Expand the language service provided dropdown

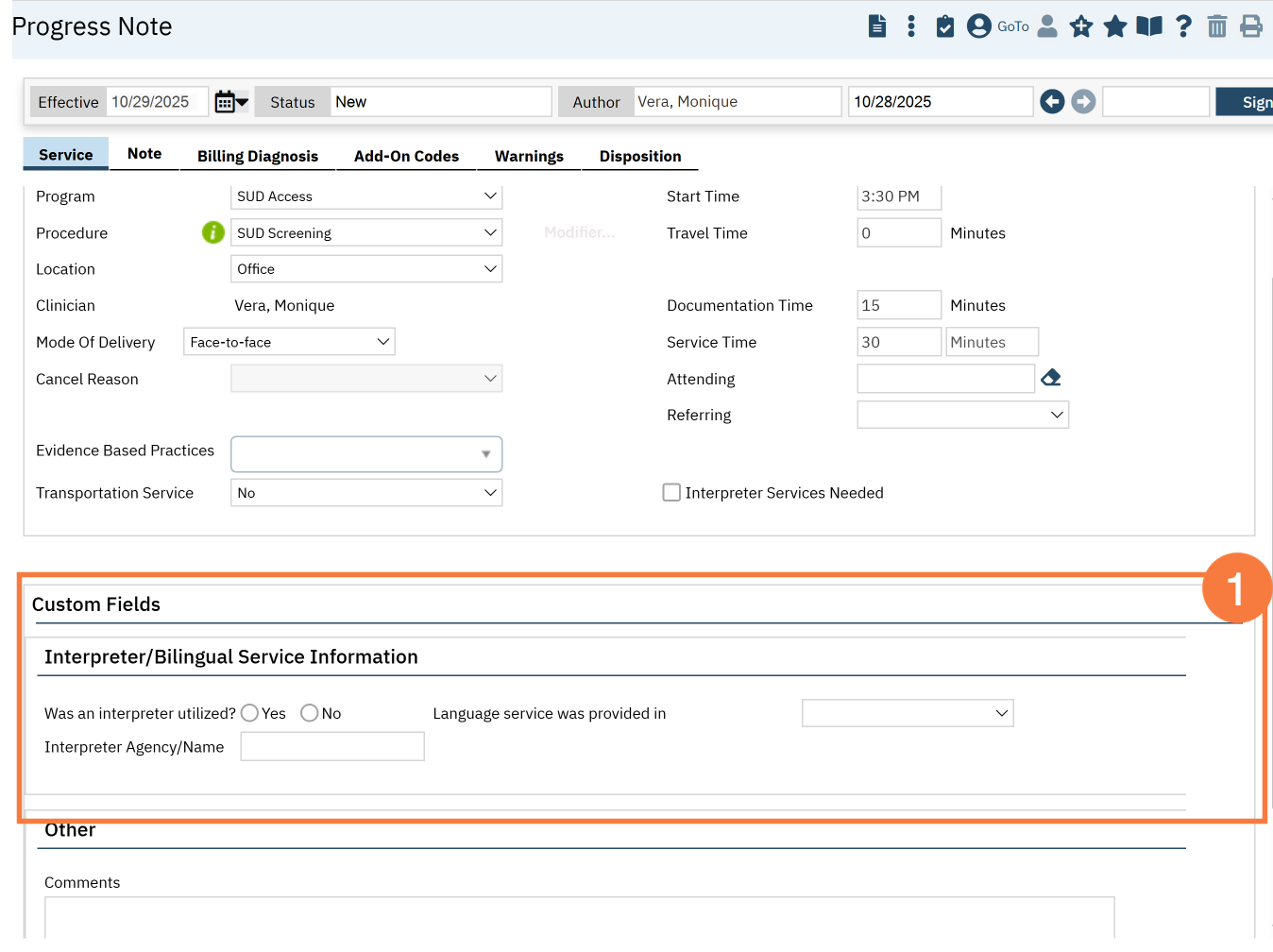pyautogui.click(x=907, y=713)
